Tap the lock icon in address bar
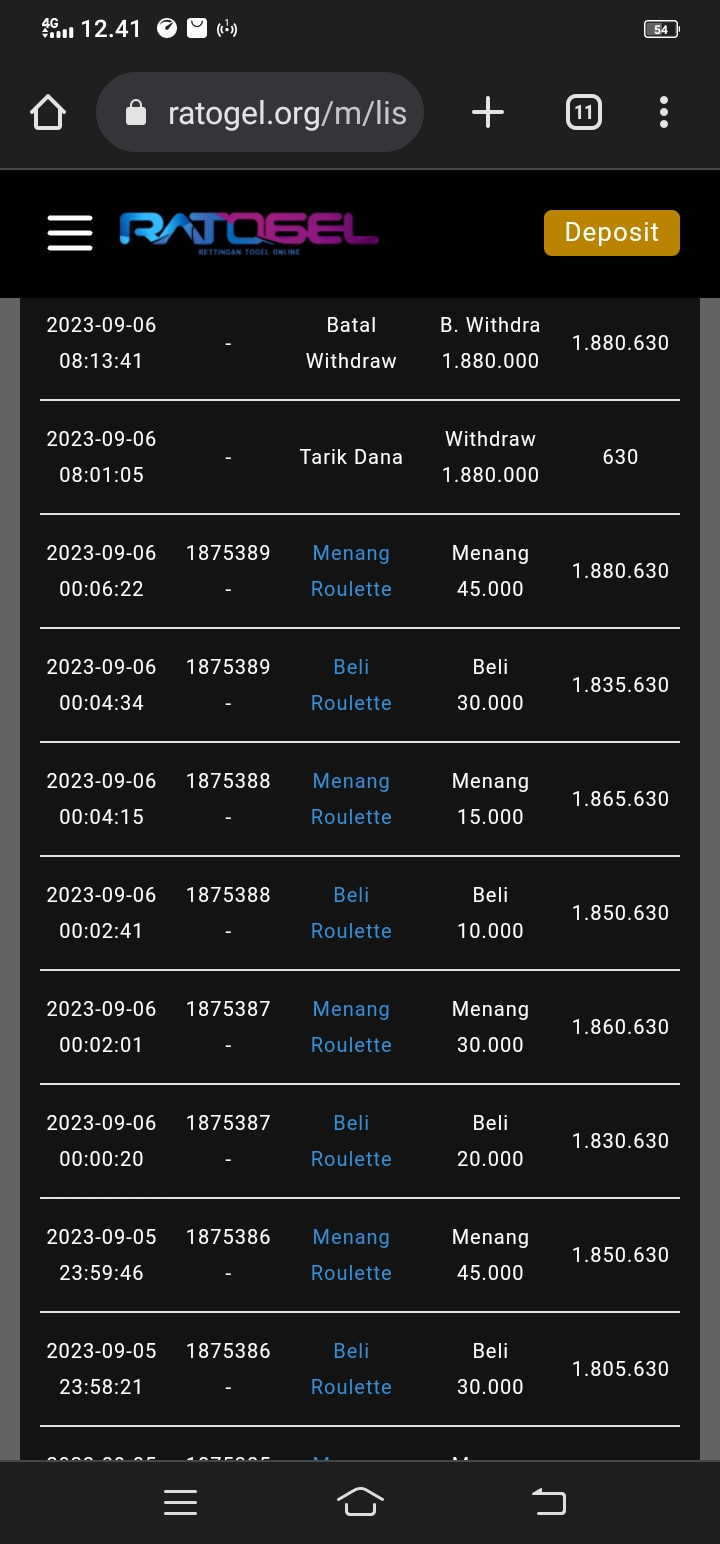The image size is (720, 1544). point(136,114)
